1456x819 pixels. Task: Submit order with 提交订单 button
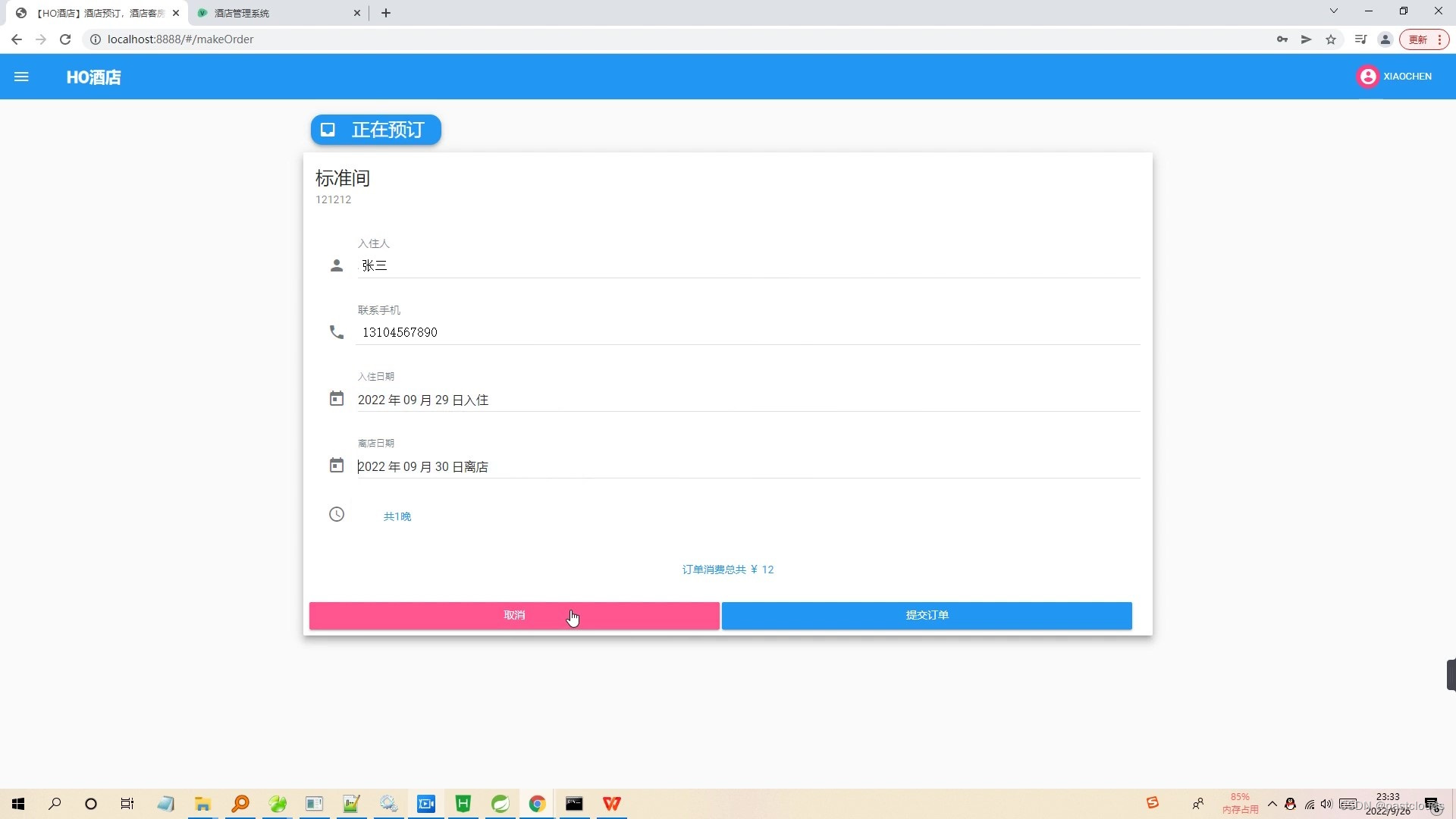coord(927,615)
